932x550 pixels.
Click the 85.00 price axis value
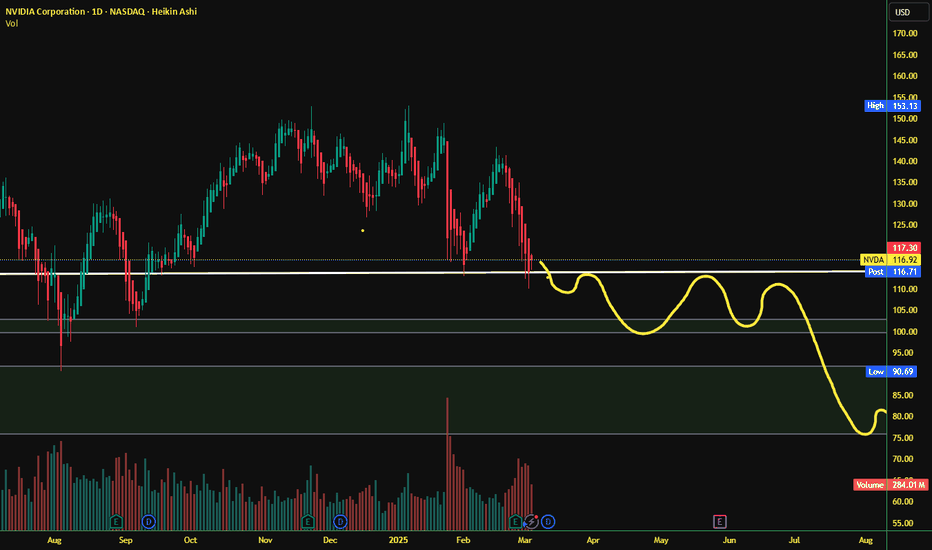(902, 395)
